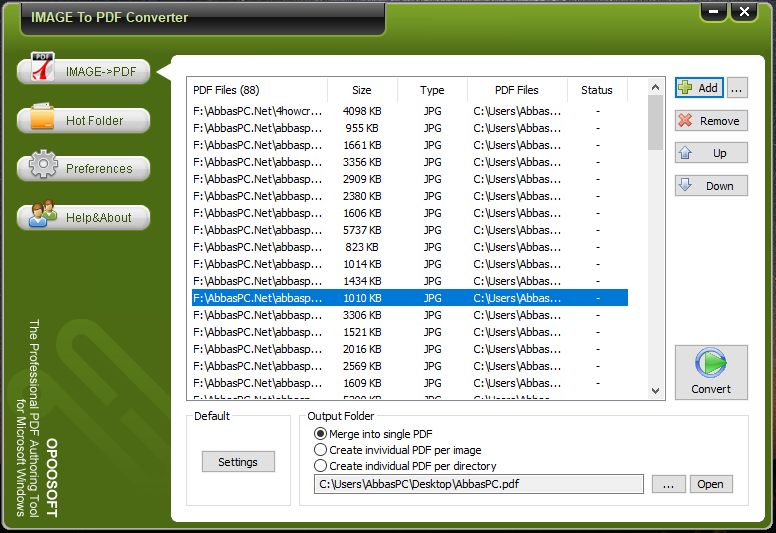
Task: Click the orange folder icon of Hot Folder
Action: (42, 116)
